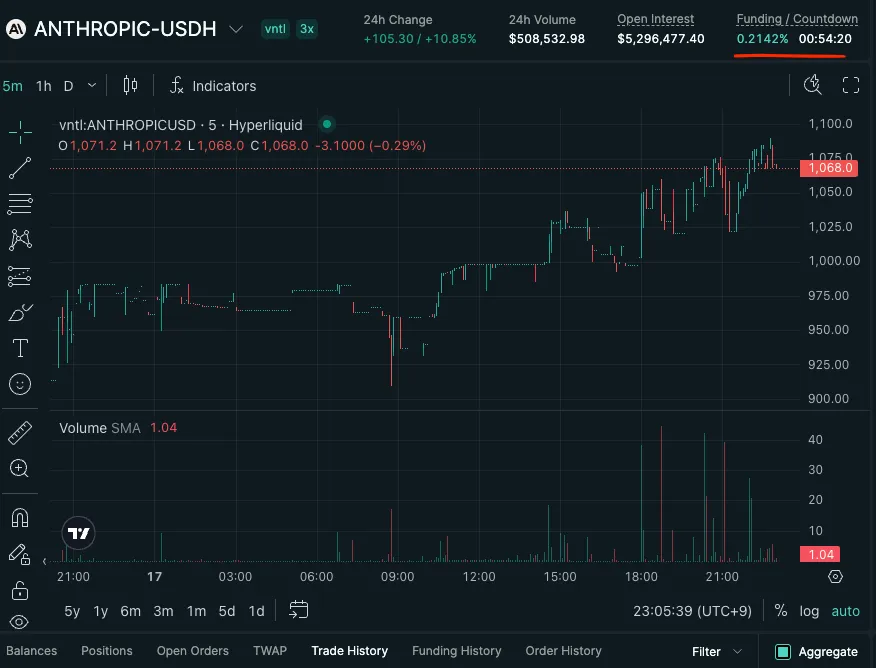Expand the ANTHROPIC-USDH pair selector
Screen dimensions: 876x668
pos(236,29)
